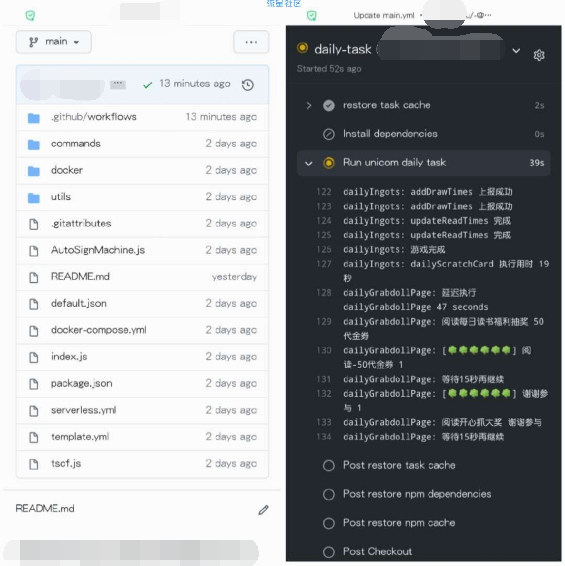Click file icon beside AutoSignMachine.js
The width and height of the screenshot is (565, 566).
[34, 251]
